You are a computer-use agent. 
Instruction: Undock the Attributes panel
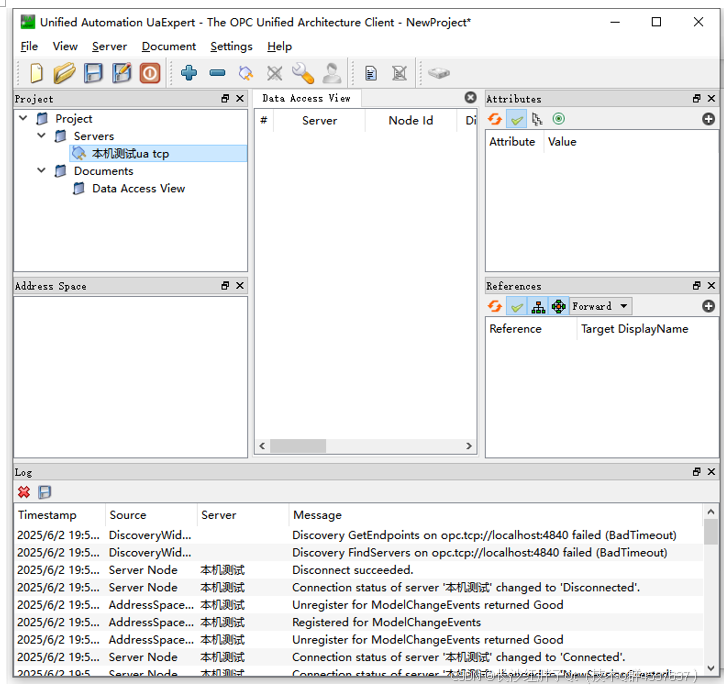click(697, 98)
